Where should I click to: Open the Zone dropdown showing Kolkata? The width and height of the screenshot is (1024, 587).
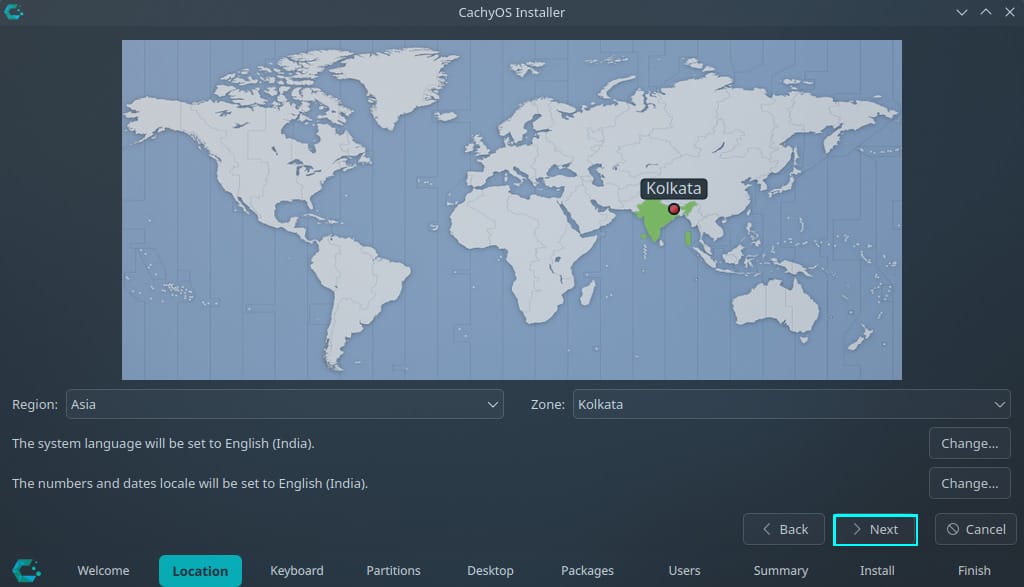pyautogui.click(x=791, y=405)
